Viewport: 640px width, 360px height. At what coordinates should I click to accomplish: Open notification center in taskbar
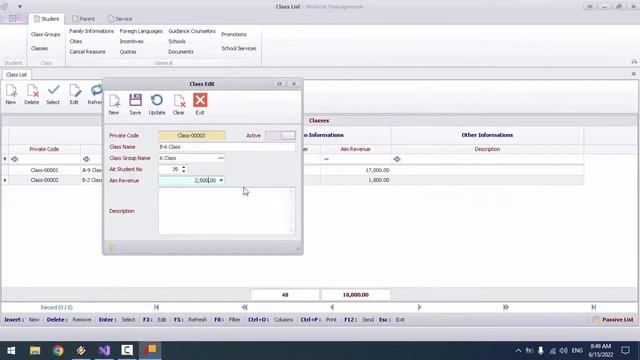click(625, 350)
